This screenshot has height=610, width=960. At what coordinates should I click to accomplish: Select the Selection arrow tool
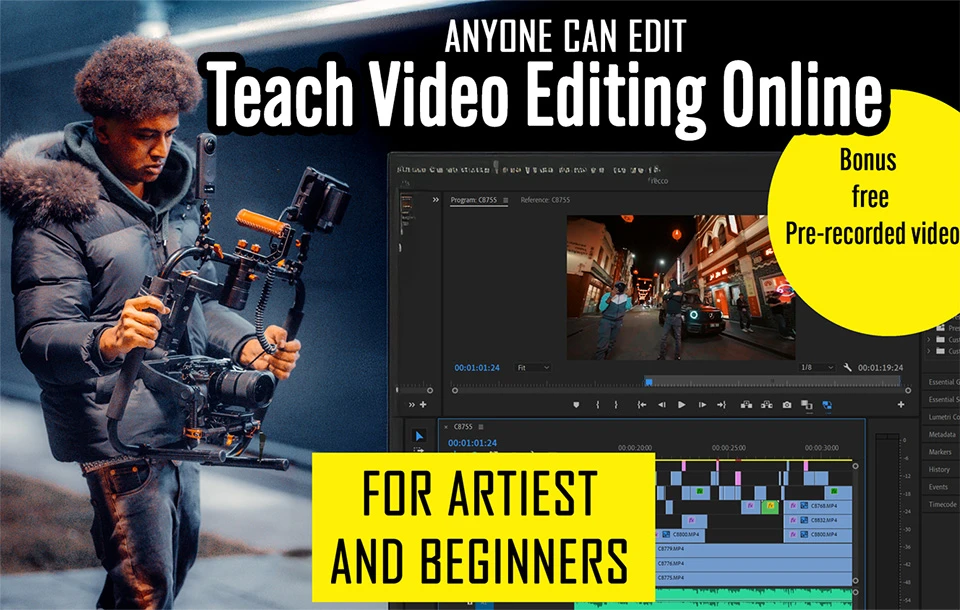pyautogui.click(x=419, y=435)
